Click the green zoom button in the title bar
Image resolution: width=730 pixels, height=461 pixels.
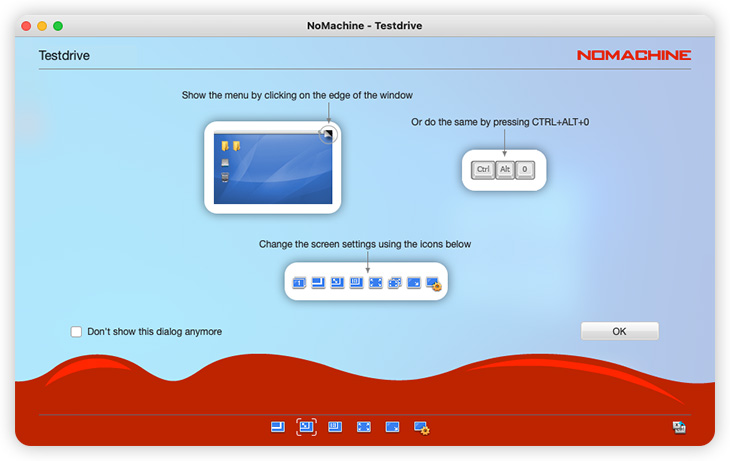(58, 25)
